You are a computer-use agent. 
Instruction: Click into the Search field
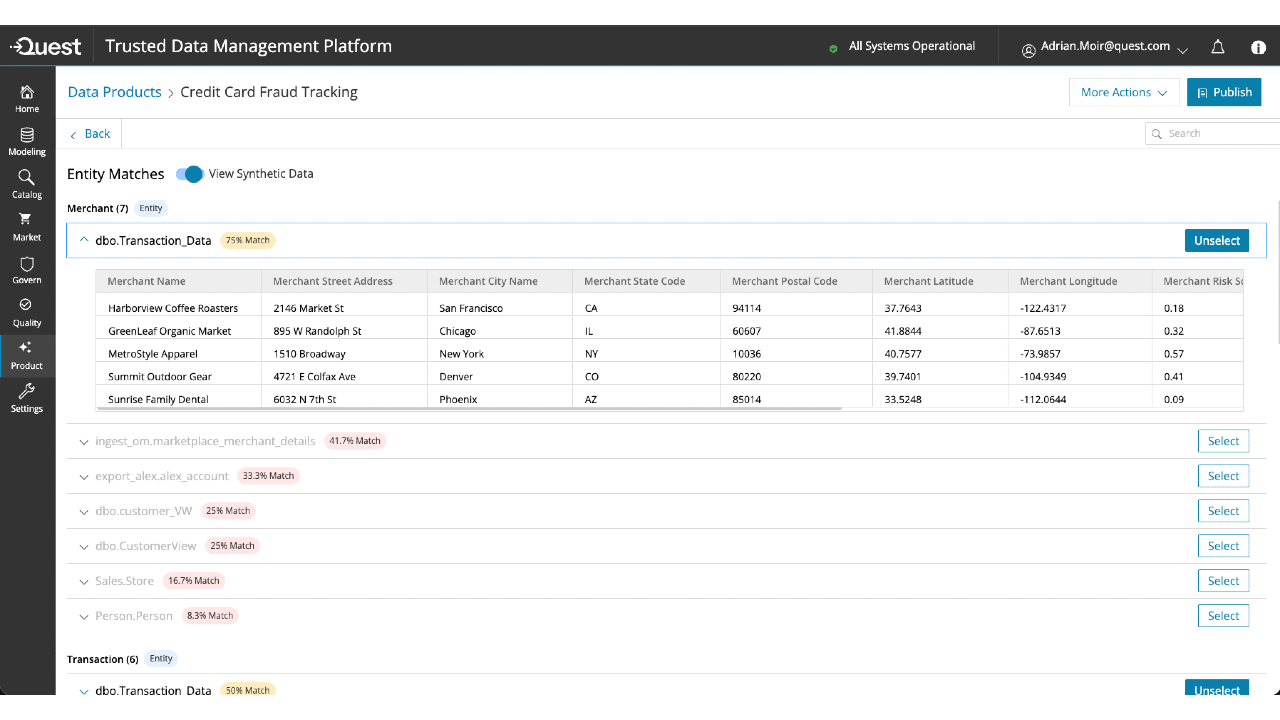click(1212, 133)
